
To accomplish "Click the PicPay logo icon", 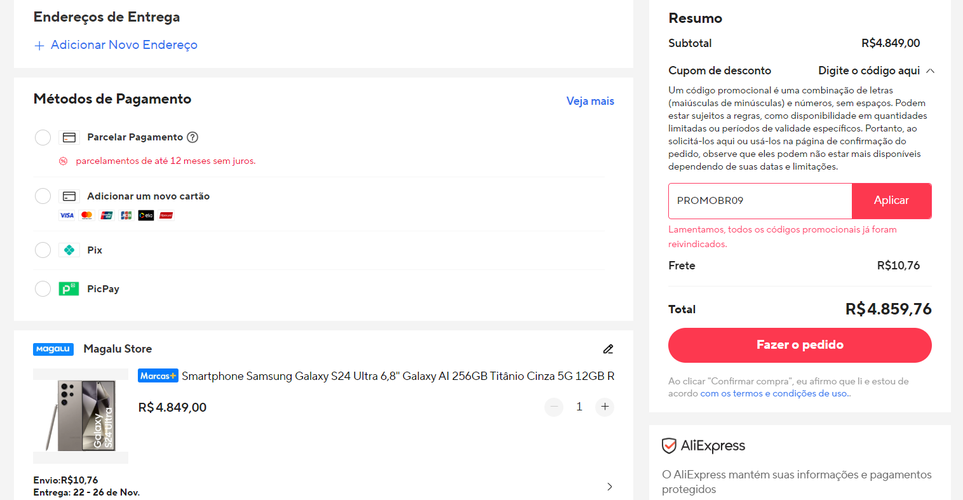I will [69, 289].
